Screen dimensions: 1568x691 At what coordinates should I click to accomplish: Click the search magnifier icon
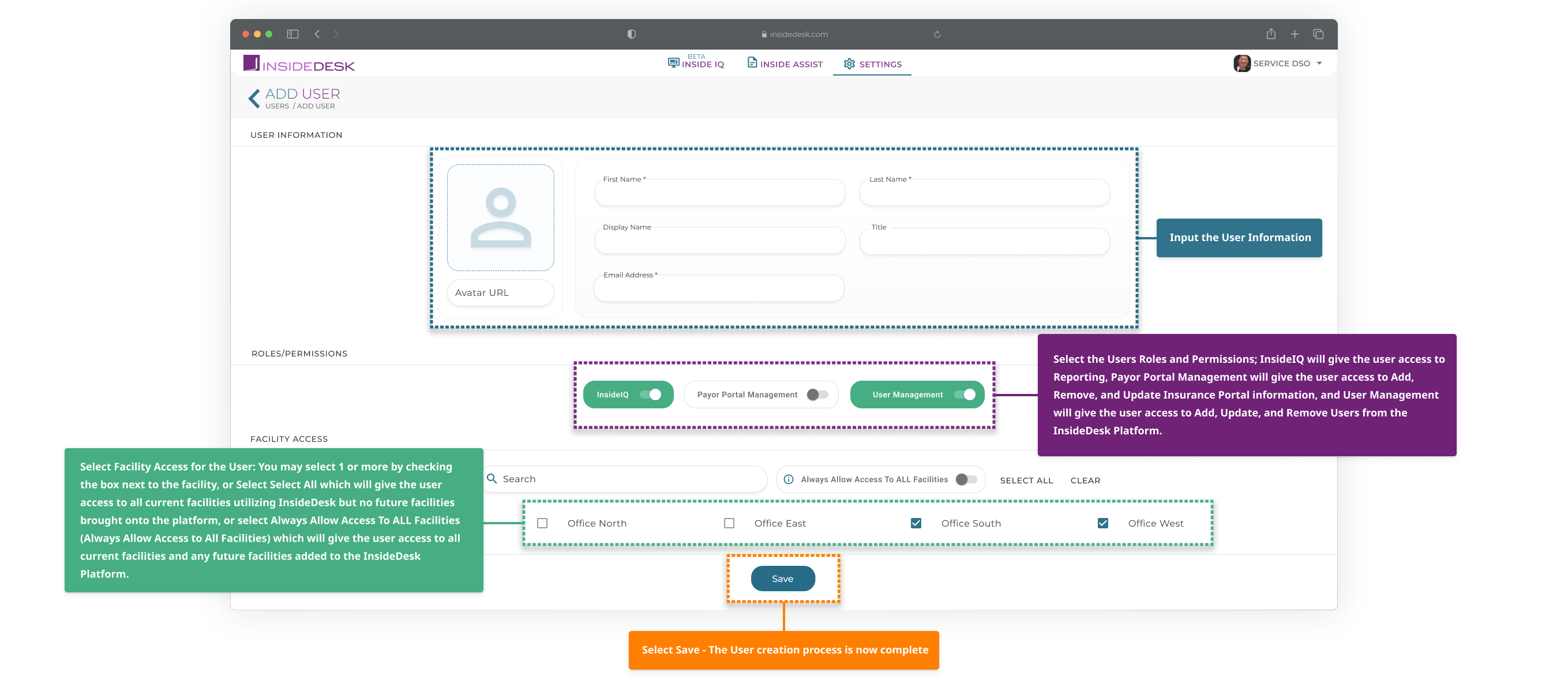[493, 479]
